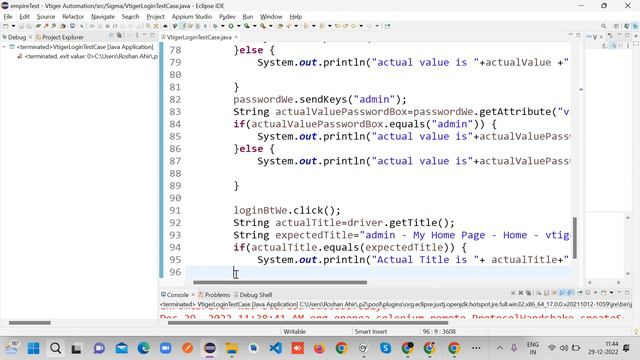Open the Navigate menu
This screenshot has width=640, height=360.
click(103, 17)
